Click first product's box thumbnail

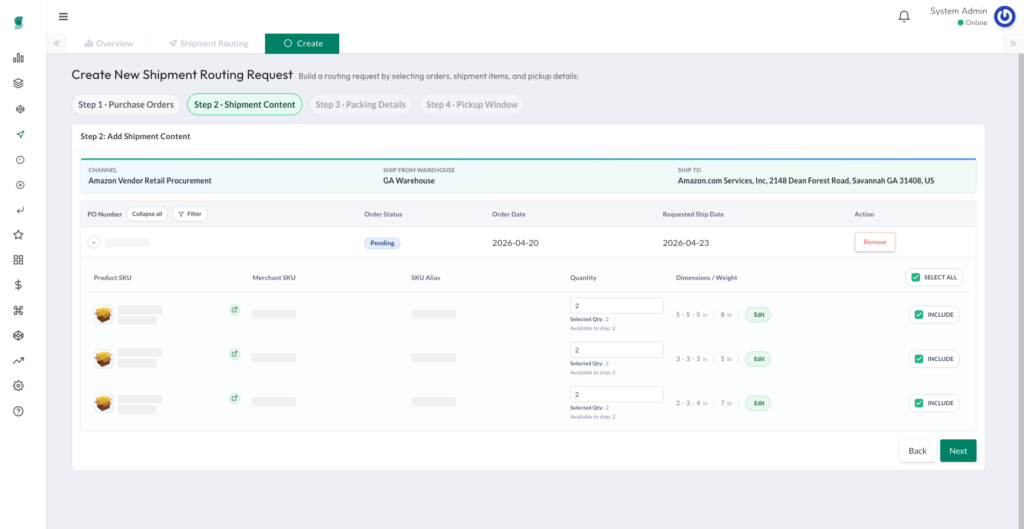tap(103, 315)
